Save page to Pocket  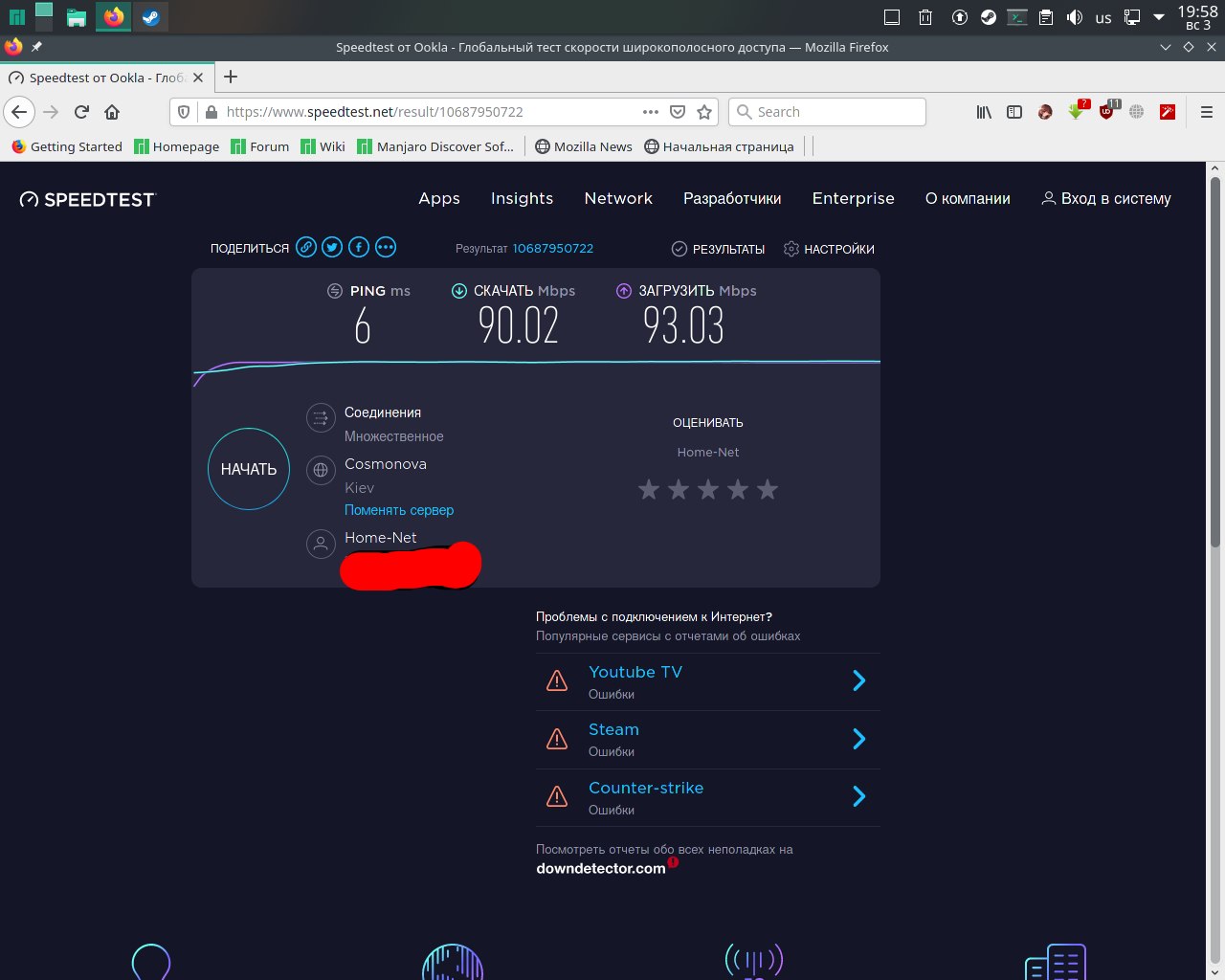[678, 112]
